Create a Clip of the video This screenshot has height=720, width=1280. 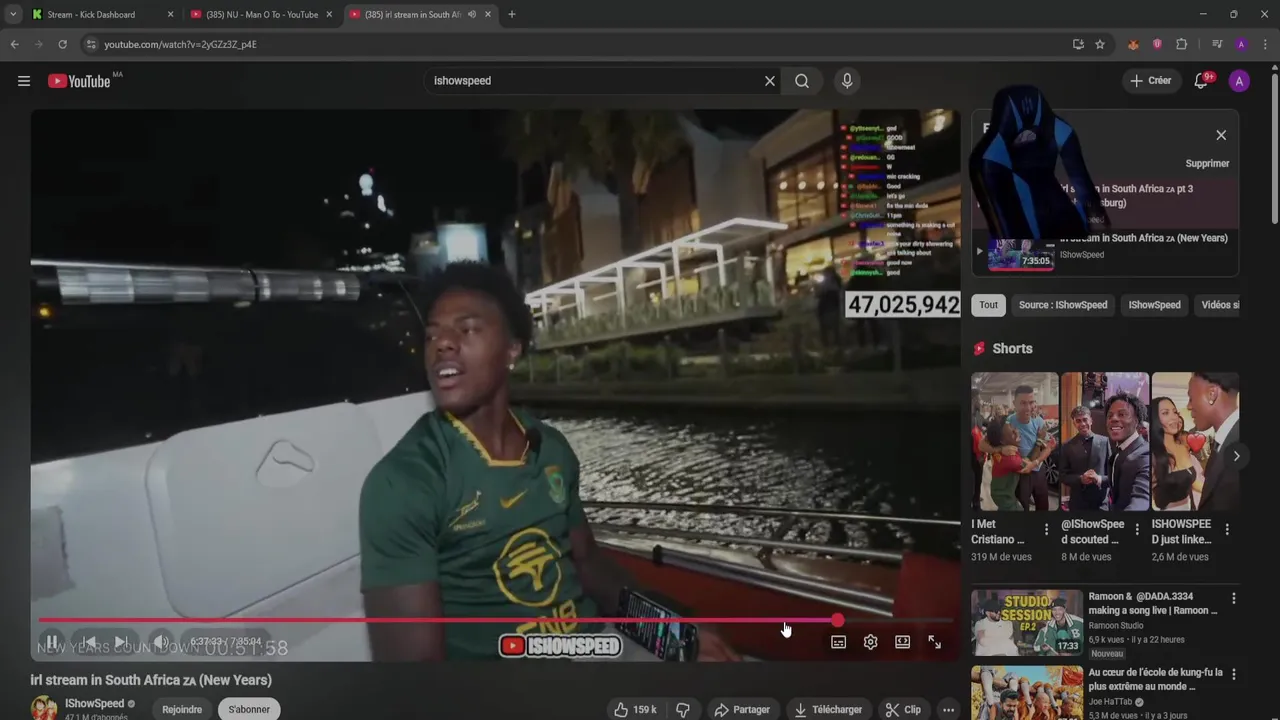(x=903, y=709)
